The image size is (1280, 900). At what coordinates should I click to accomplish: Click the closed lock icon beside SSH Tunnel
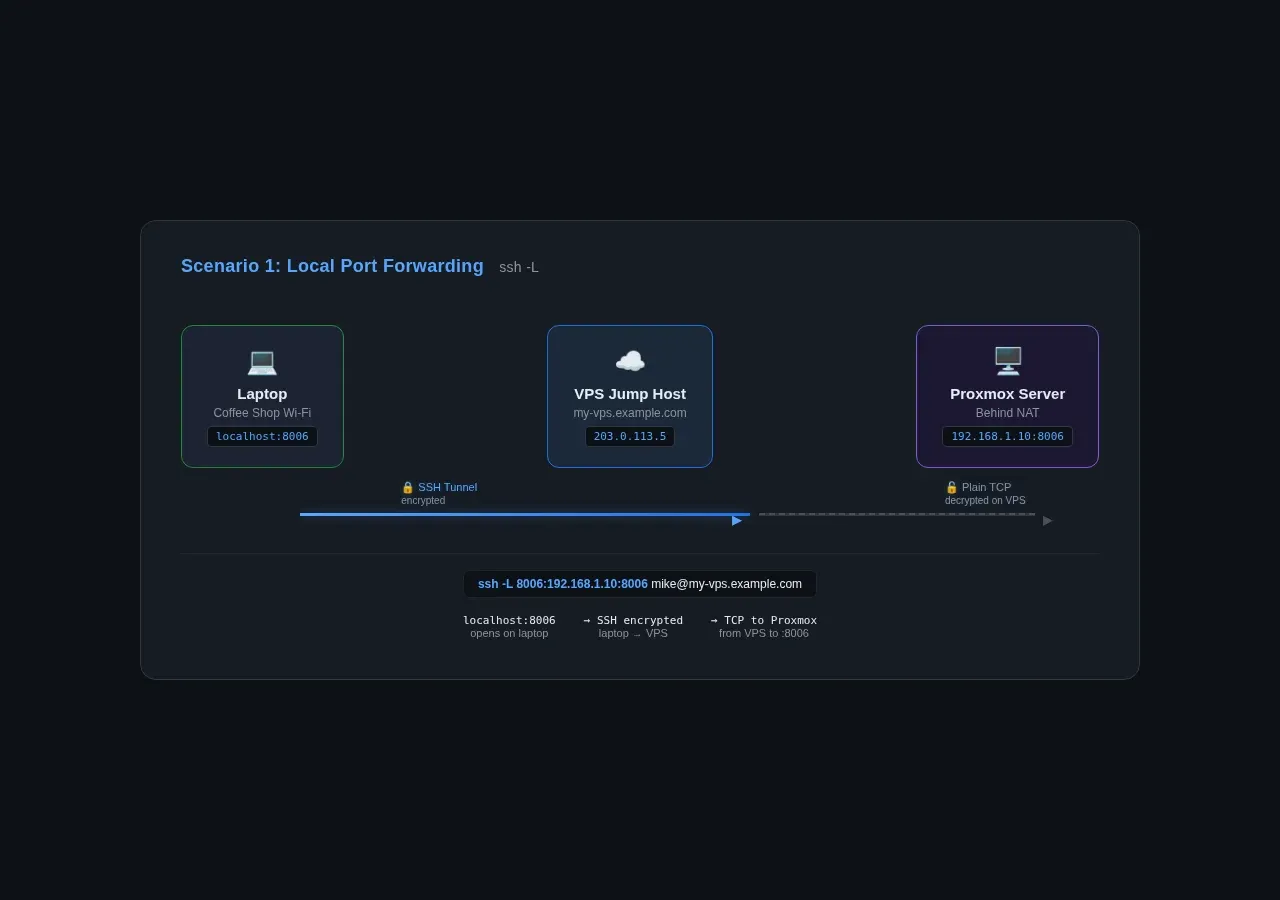(408, 487)
